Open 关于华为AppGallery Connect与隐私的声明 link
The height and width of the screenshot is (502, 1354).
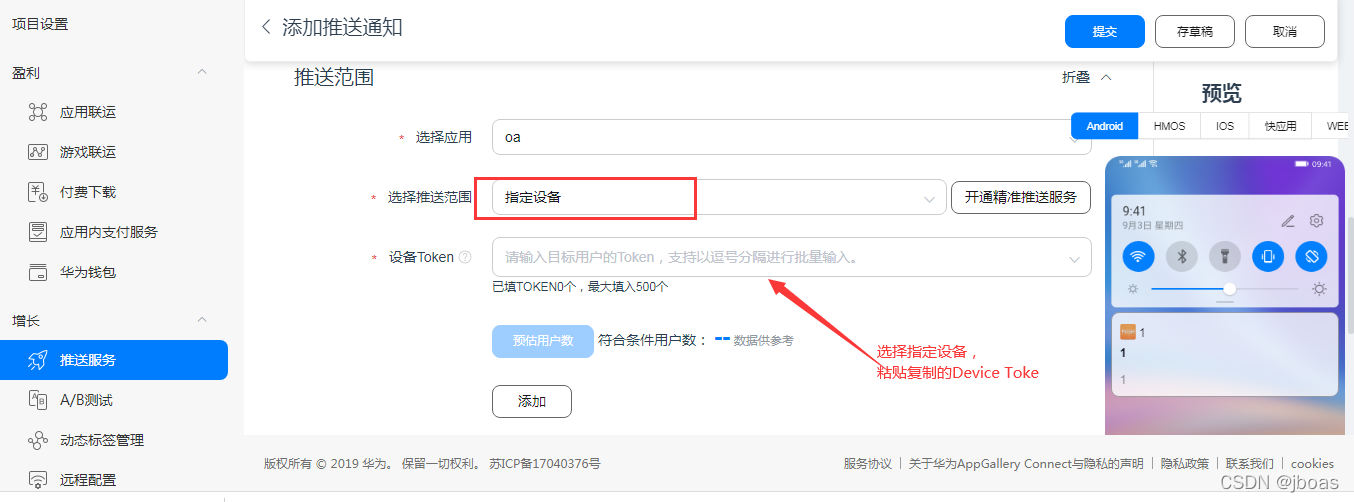coord(1027,463)
